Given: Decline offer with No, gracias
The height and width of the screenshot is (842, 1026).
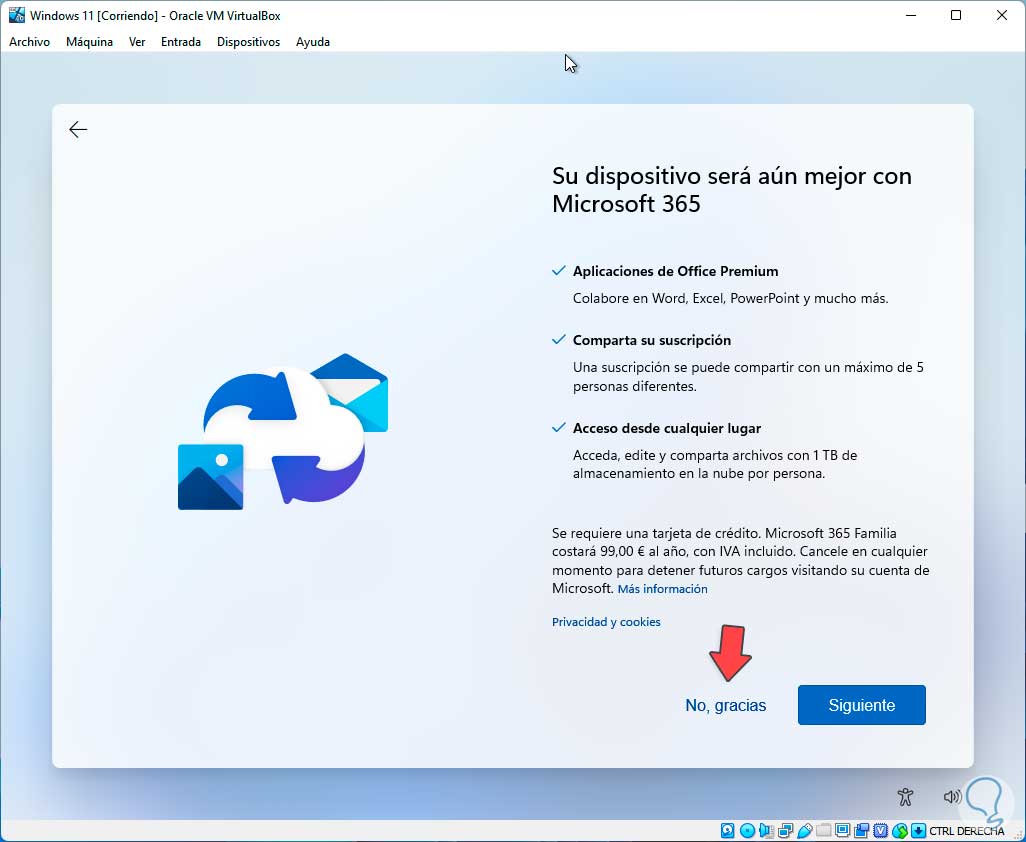Looking at the screenshot, I should pyautogui.click(x=726, y=705).
